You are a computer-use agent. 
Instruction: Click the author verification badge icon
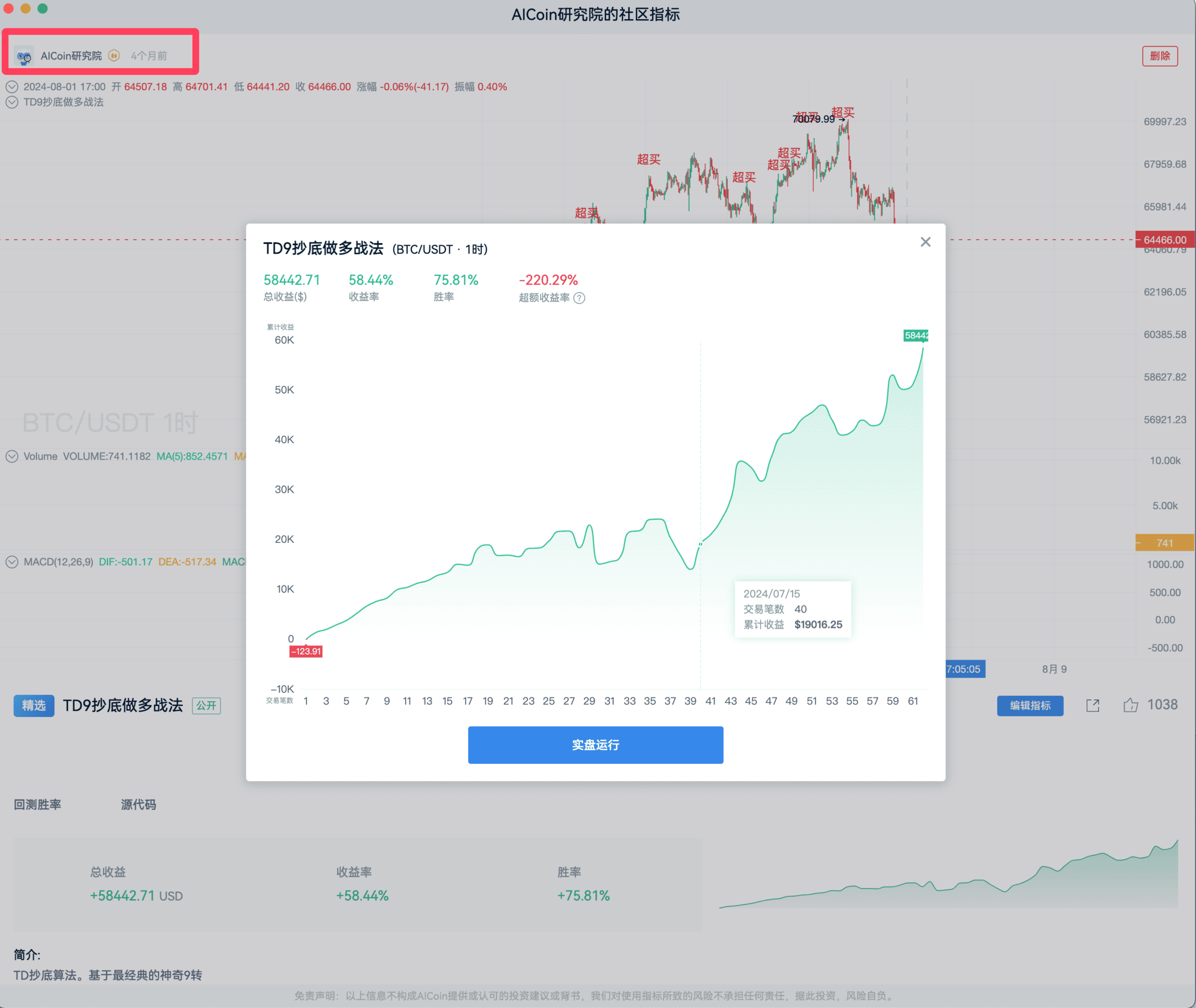click(114, 55)
